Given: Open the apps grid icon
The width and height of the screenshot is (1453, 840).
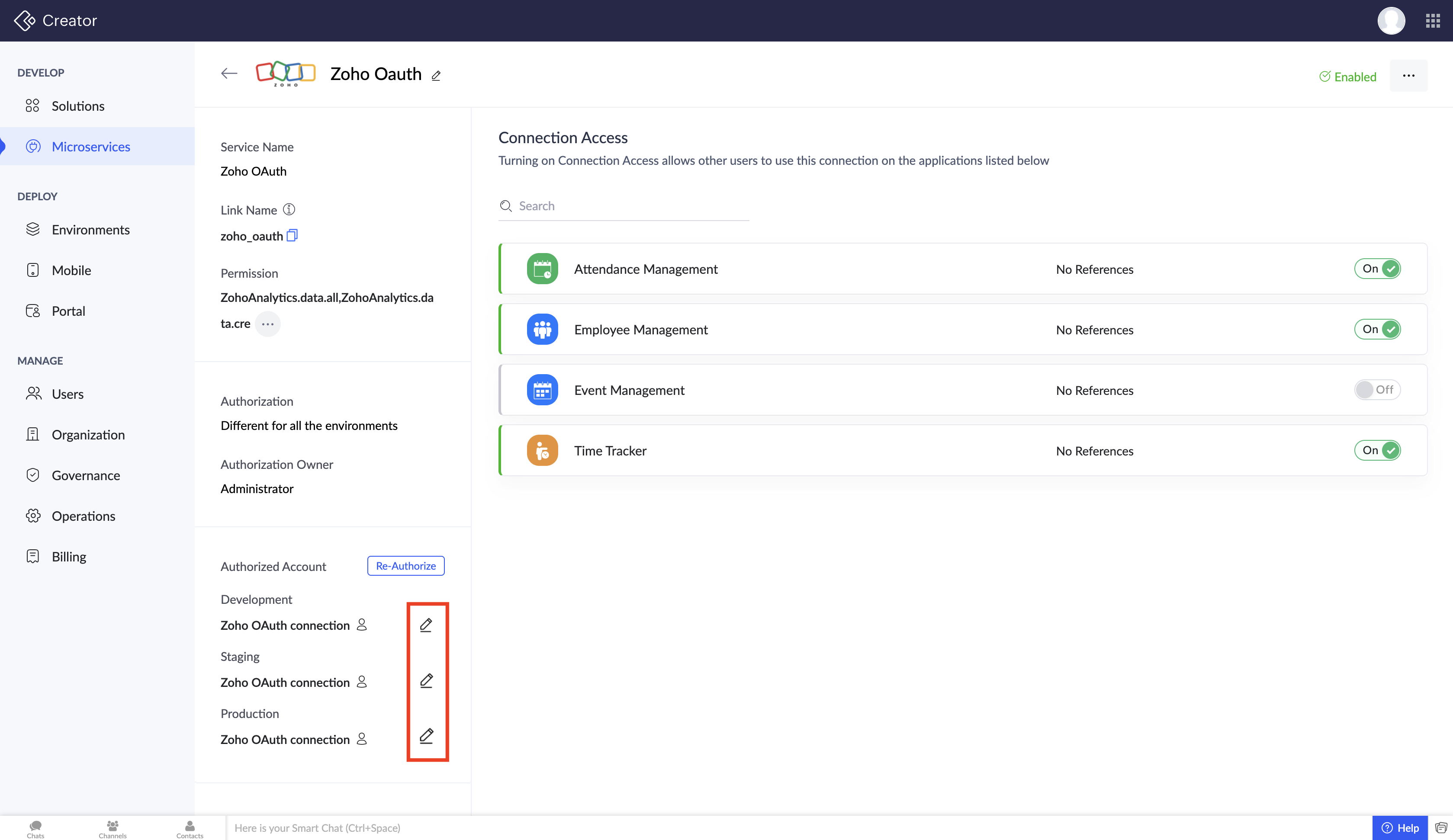Looking at the screenshot, I should point(1433,21).
